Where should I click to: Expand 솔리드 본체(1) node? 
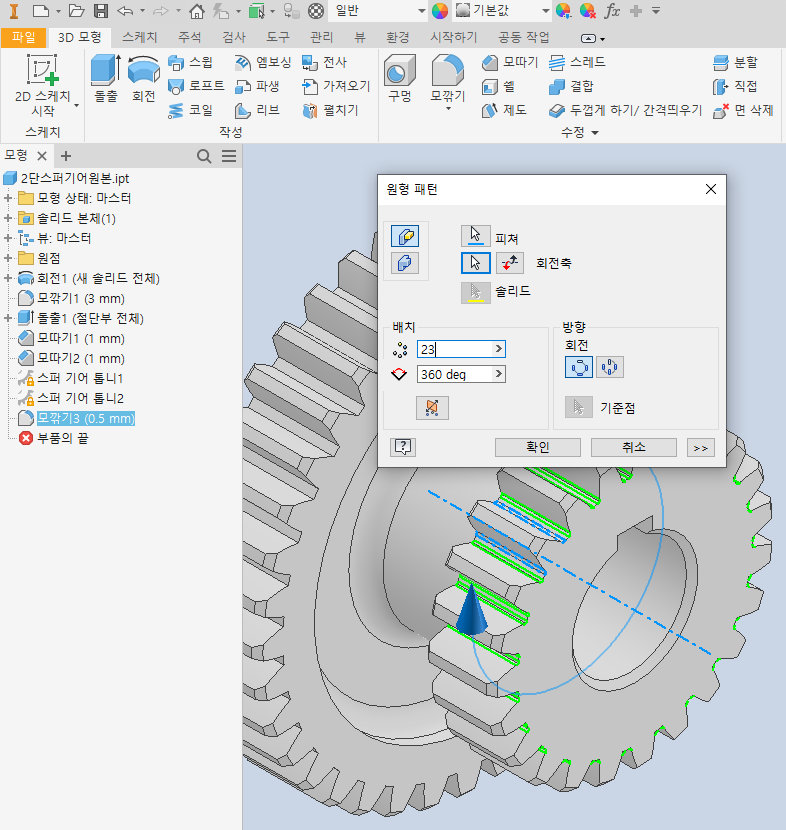tap(8, 218)
